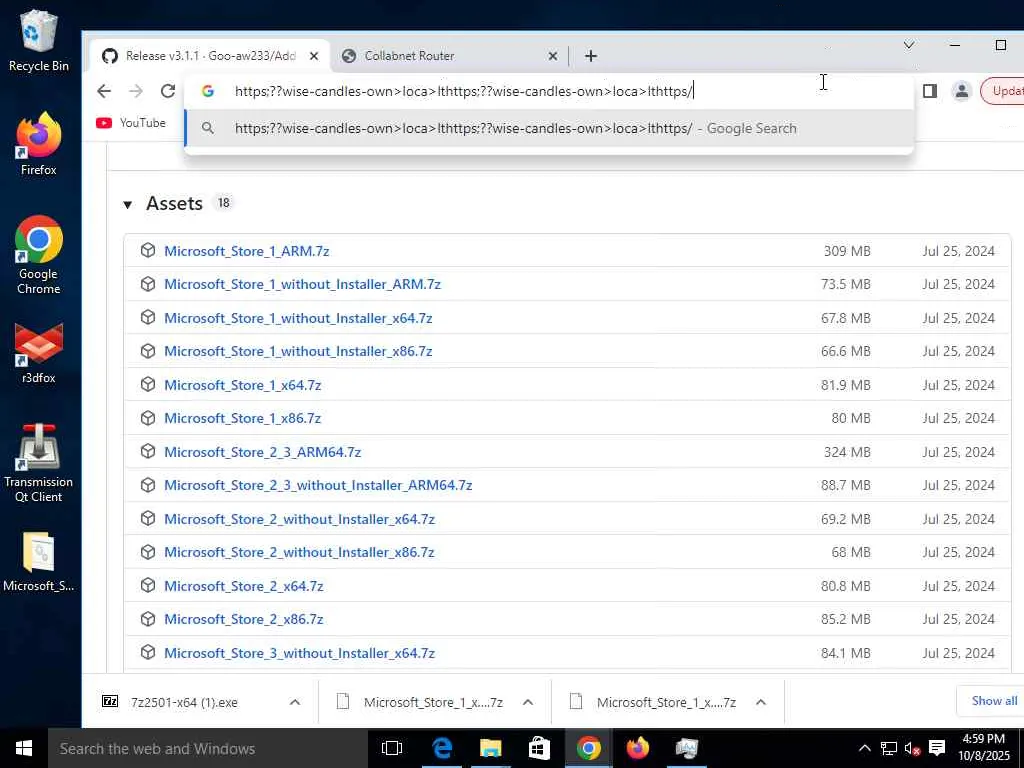This screenshot has width=1024, height=768.
Task: Open the 7z2501-x64 (1).exe download item
Action: [184, 703]
